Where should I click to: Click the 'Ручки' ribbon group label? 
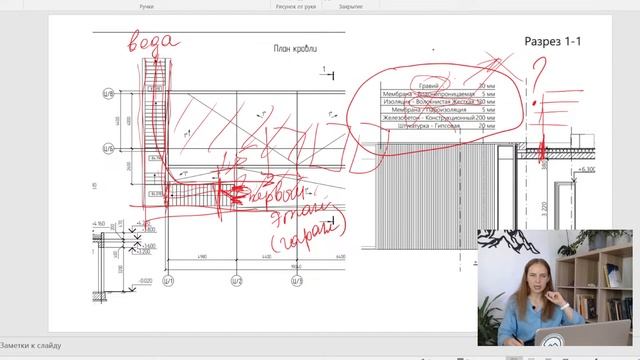click(147, 7)
